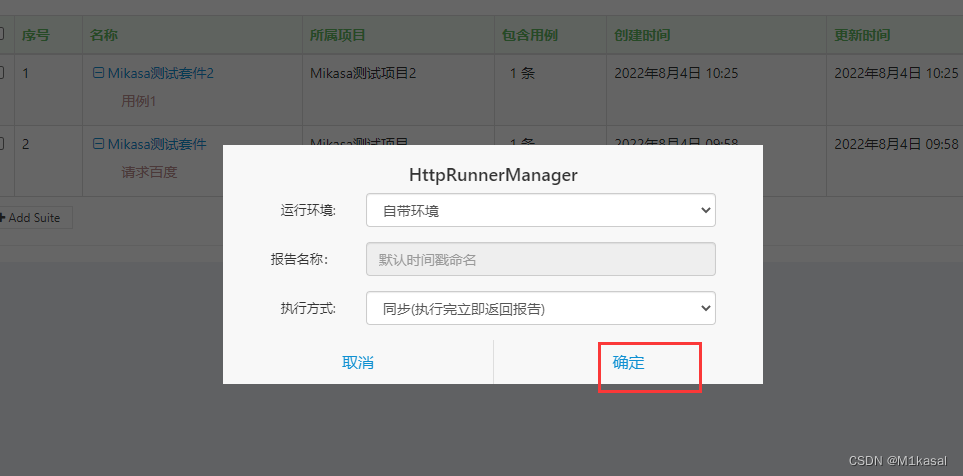Click the 1 条 cell in row 1

point(522,73)
